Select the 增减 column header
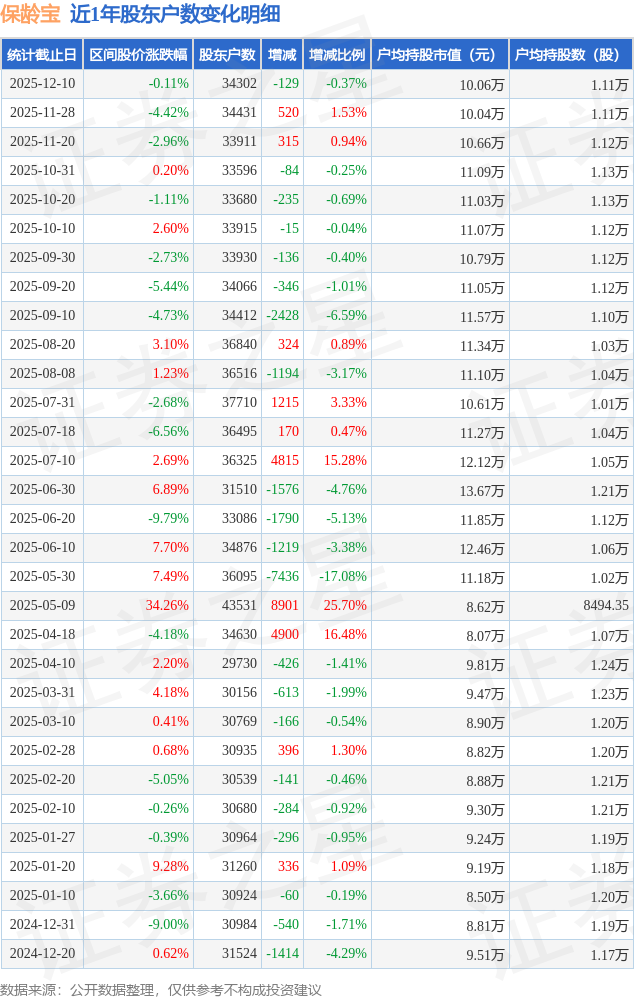 click(x=282, y=55)
